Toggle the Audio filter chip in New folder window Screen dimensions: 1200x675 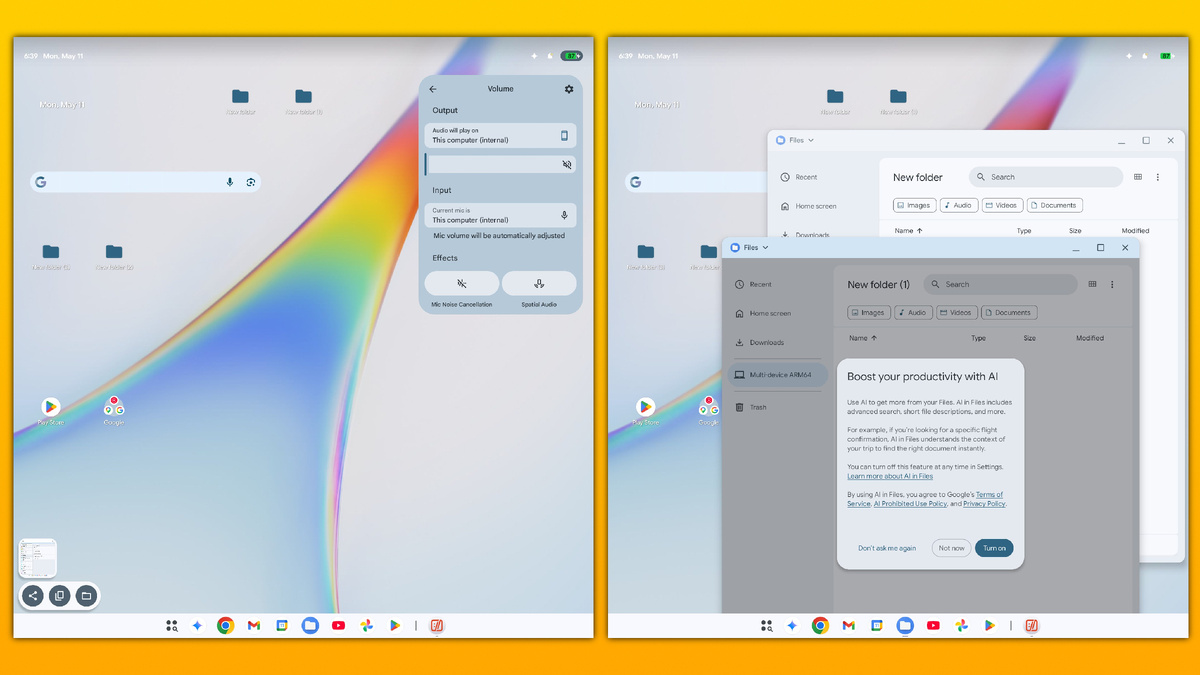click(x=959, y=205)
